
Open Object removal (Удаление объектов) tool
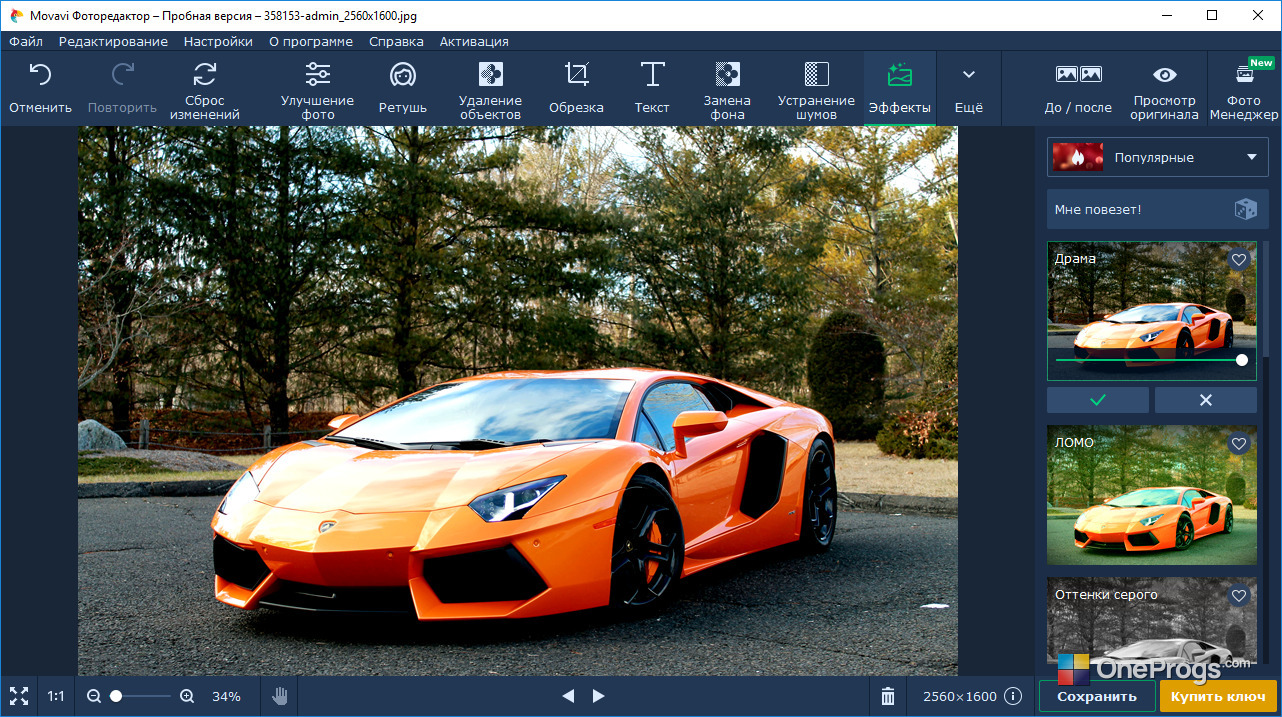click(490, 88)
